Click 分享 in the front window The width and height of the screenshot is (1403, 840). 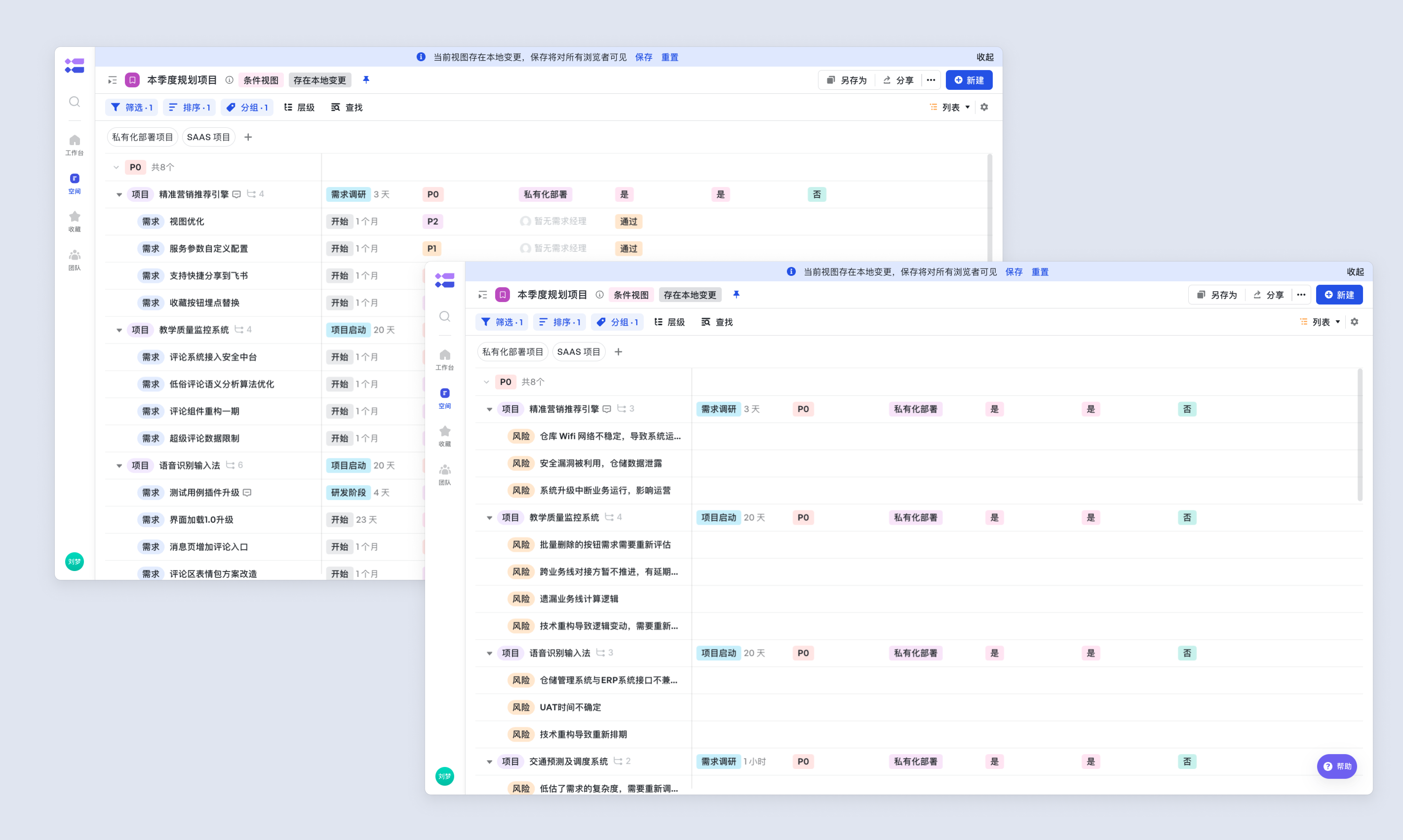point(1268,294)
